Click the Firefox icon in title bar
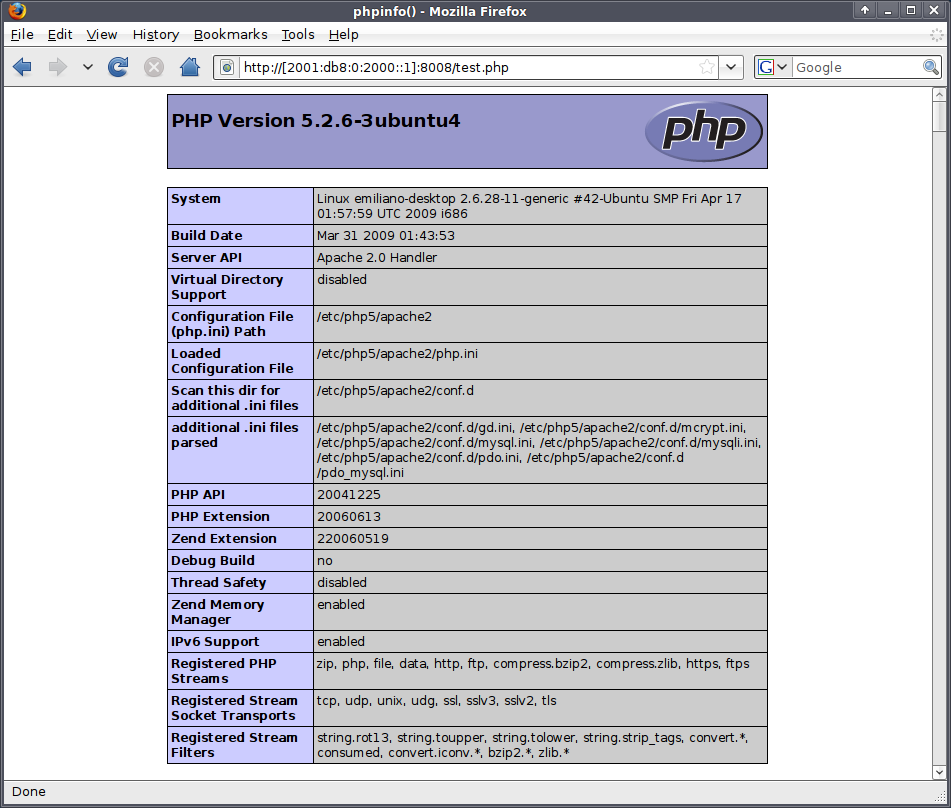The width and height of the screenshot is (951, 808). pos(17,11)
